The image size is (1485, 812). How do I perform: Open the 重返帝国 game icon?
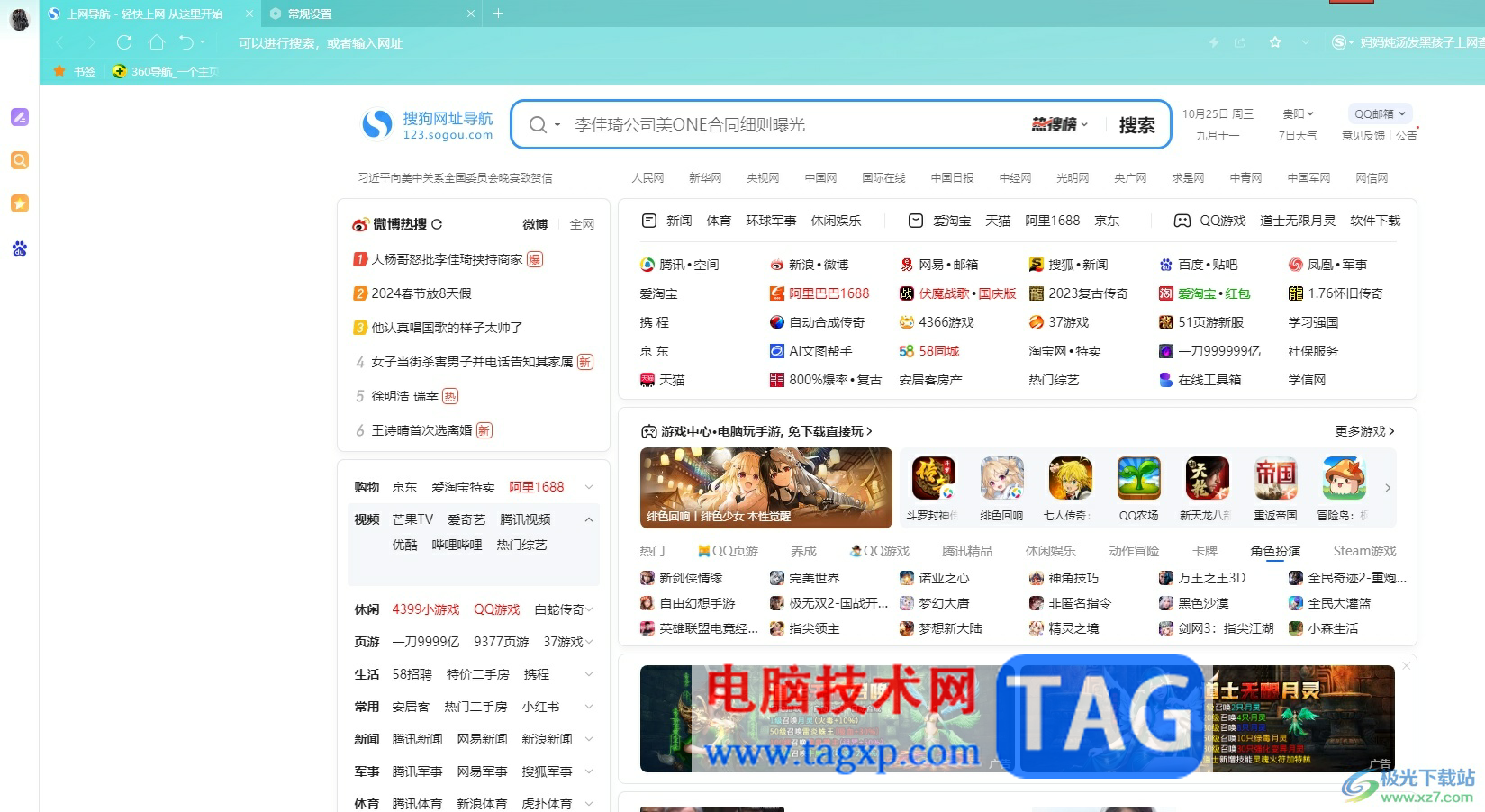(x=1276, y=478)
